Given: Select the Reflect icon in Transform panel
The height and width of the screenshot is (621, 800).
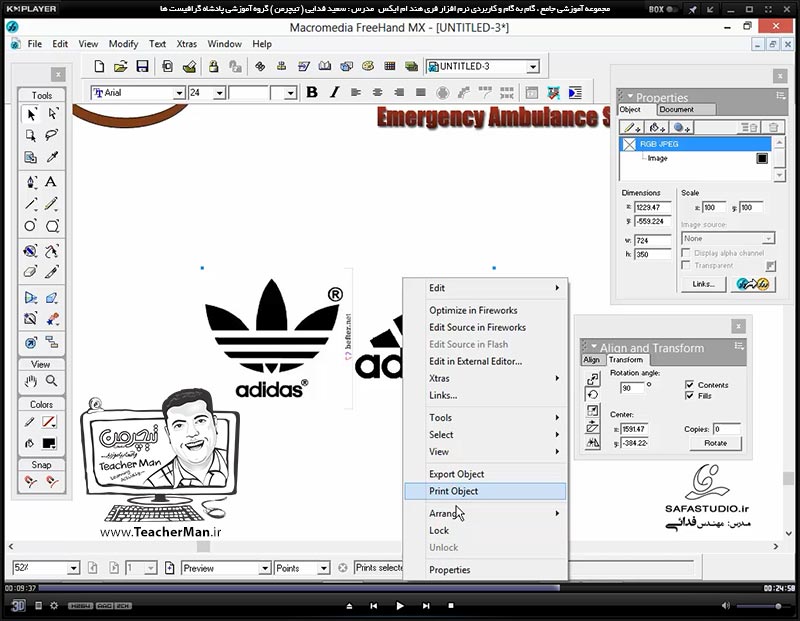Looking at the screenshot, I should (x=592, y=443).
